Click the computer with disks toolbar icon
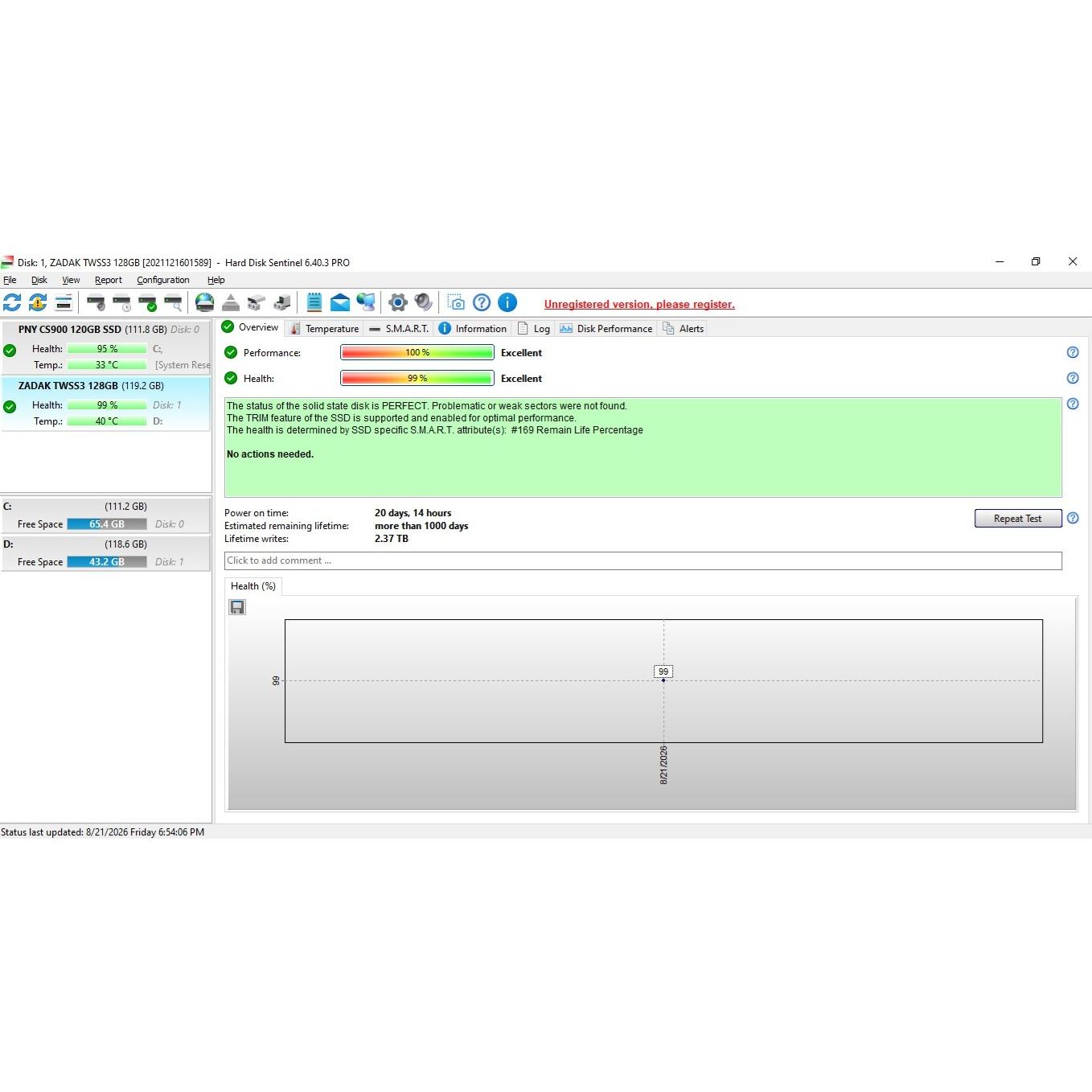The height and width of the screenshot is (1092, 1092). 282,302
